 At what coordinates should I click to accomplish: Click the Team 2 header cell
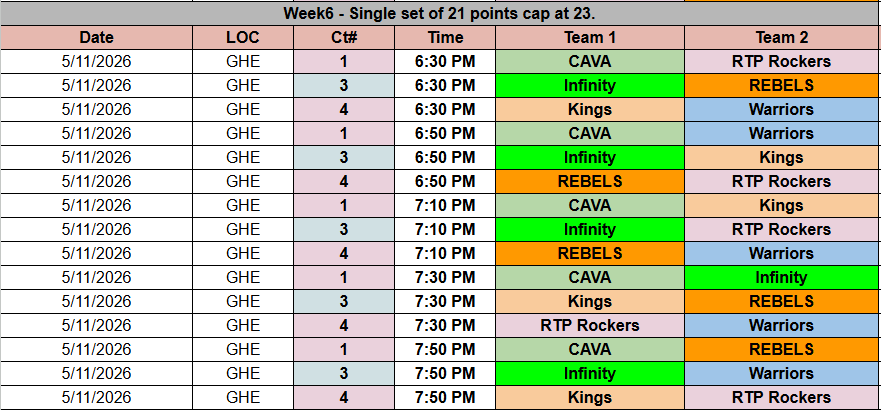tap(782, 37)
